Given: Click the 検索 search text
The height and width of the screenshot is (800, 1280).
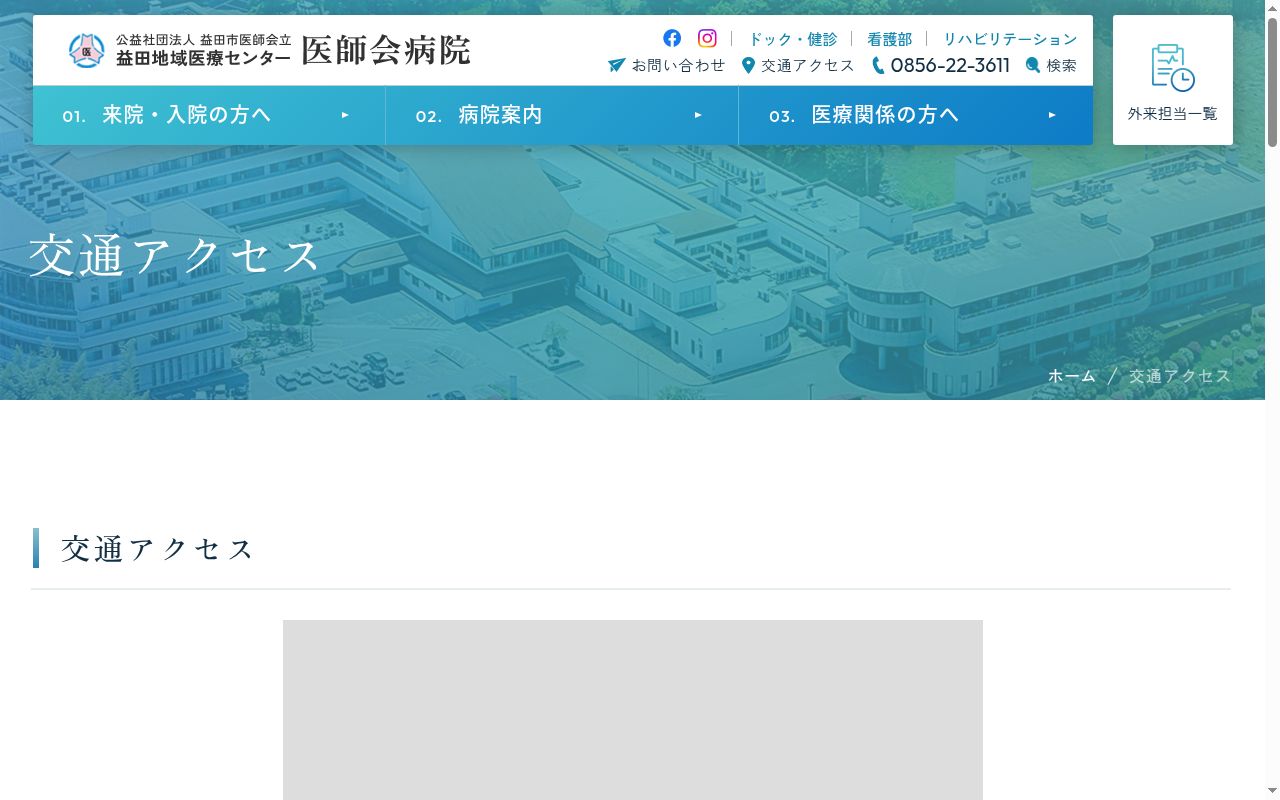Looking at the screenshot, I should click(1062, 65).
